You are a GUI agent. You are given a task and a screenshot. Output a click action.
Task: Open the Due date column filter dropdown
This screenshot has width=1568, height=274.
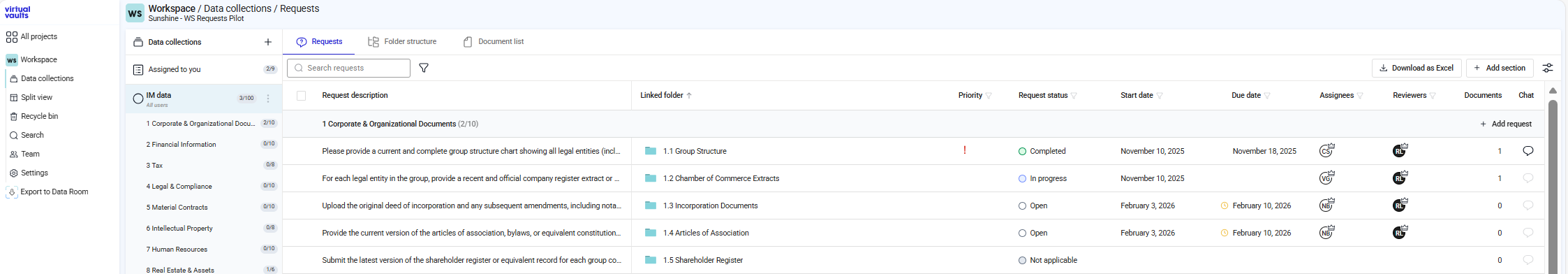[x=1267, y=96]
